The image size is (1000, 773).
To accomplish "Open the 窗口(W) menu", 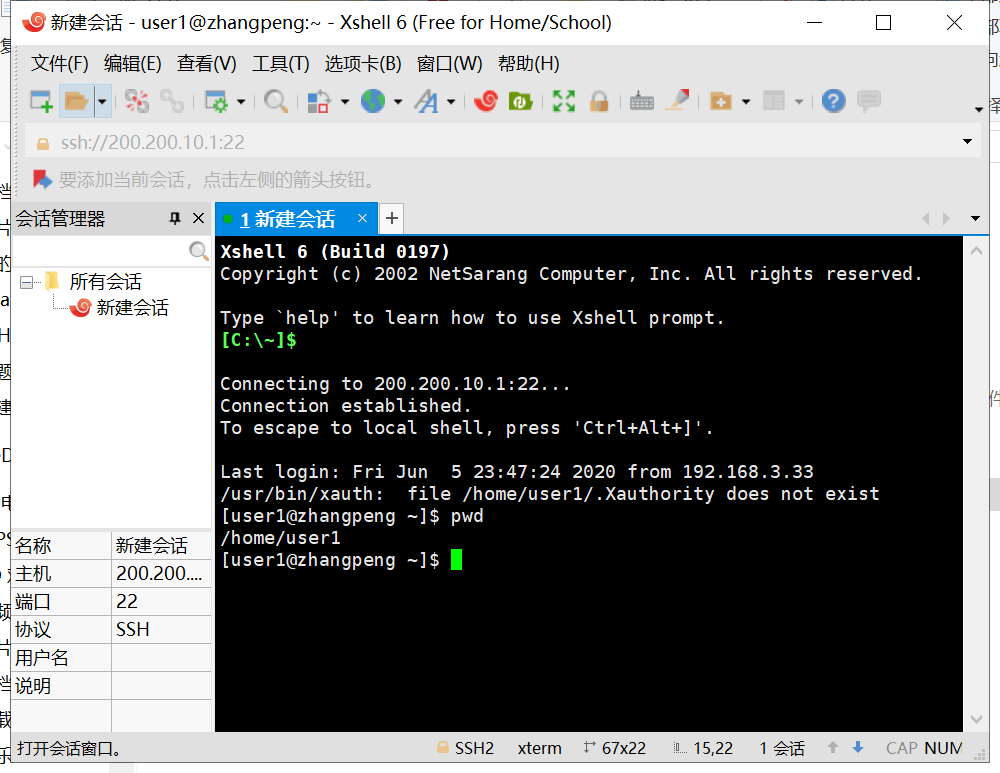I will [x=450, y=64].
